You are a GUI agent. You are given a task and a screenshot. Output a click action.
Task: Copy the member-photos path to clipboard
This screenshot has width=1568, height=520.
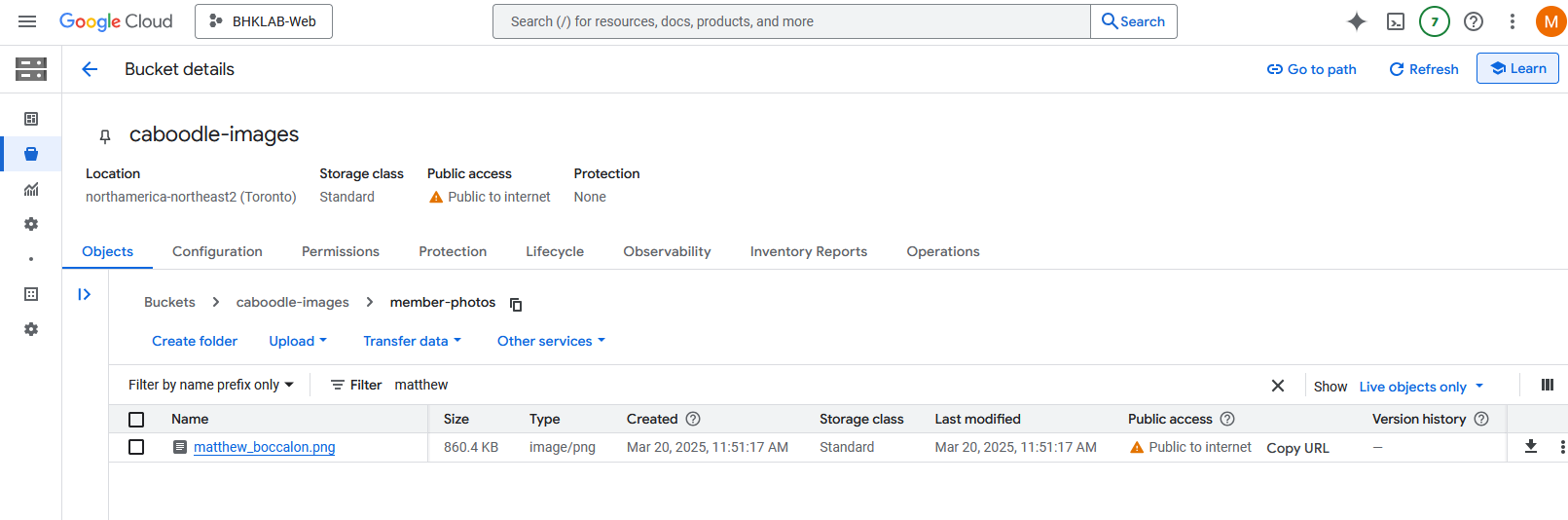(516, 304)
